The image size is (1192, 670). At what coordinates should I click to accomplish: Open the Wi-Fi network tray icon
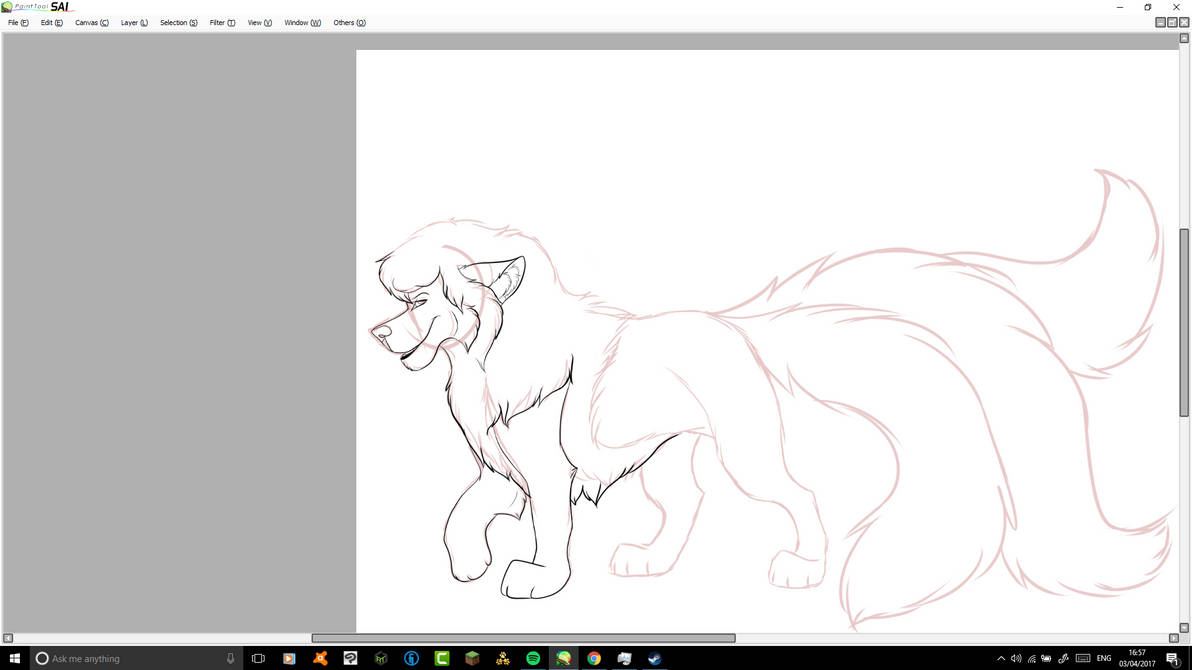(1032, 659)
